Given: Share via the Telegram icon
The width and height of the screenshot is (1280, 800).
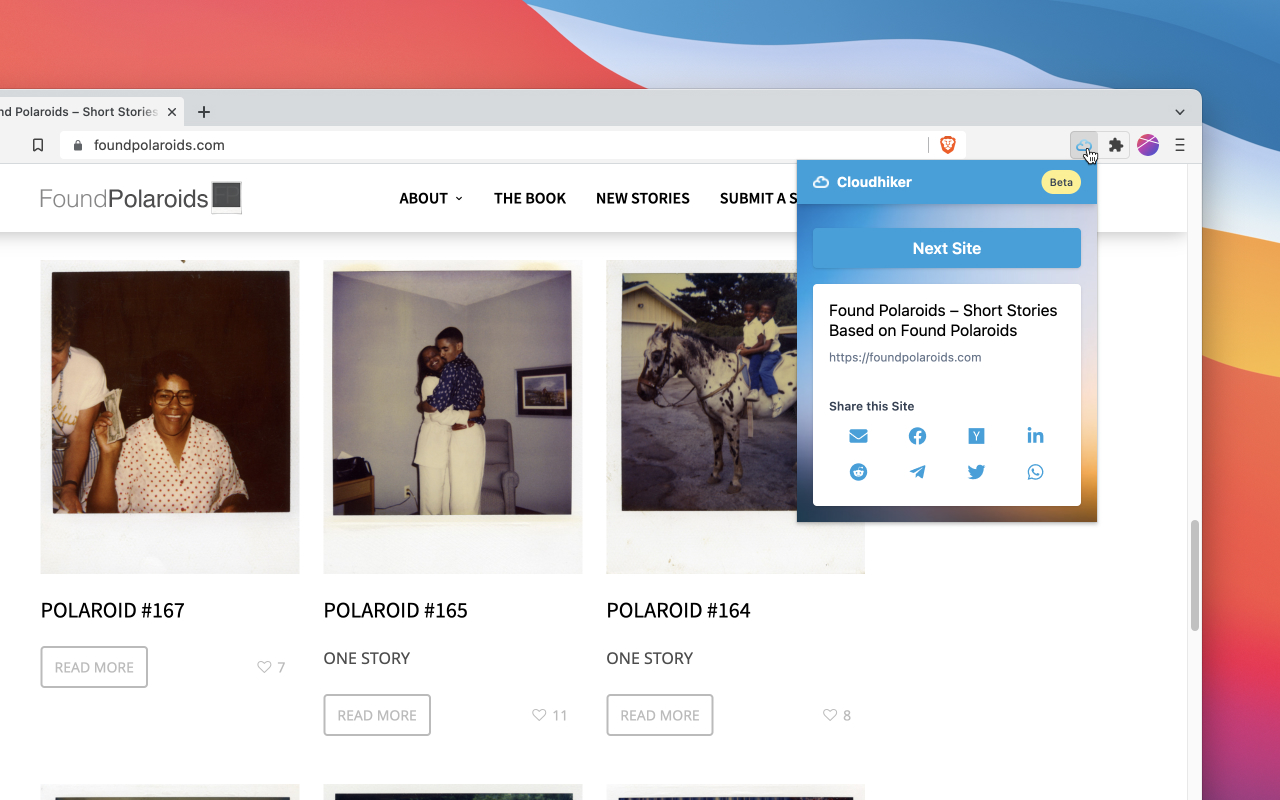Looking at the screenshot, I should click(917, 471).
